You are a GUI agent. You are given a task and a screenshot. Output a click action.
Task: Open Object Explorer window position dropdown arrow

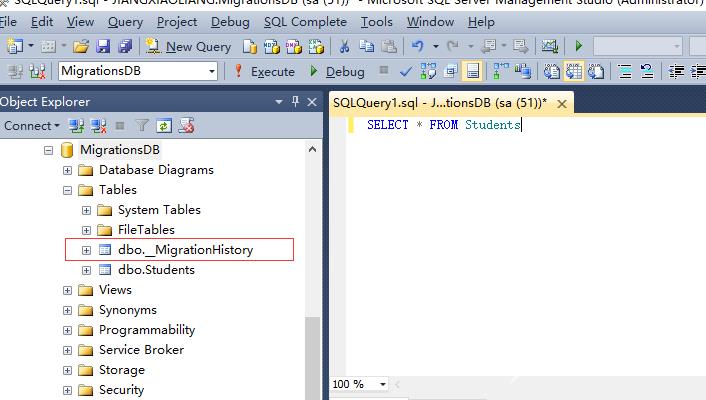coord(279,102)
